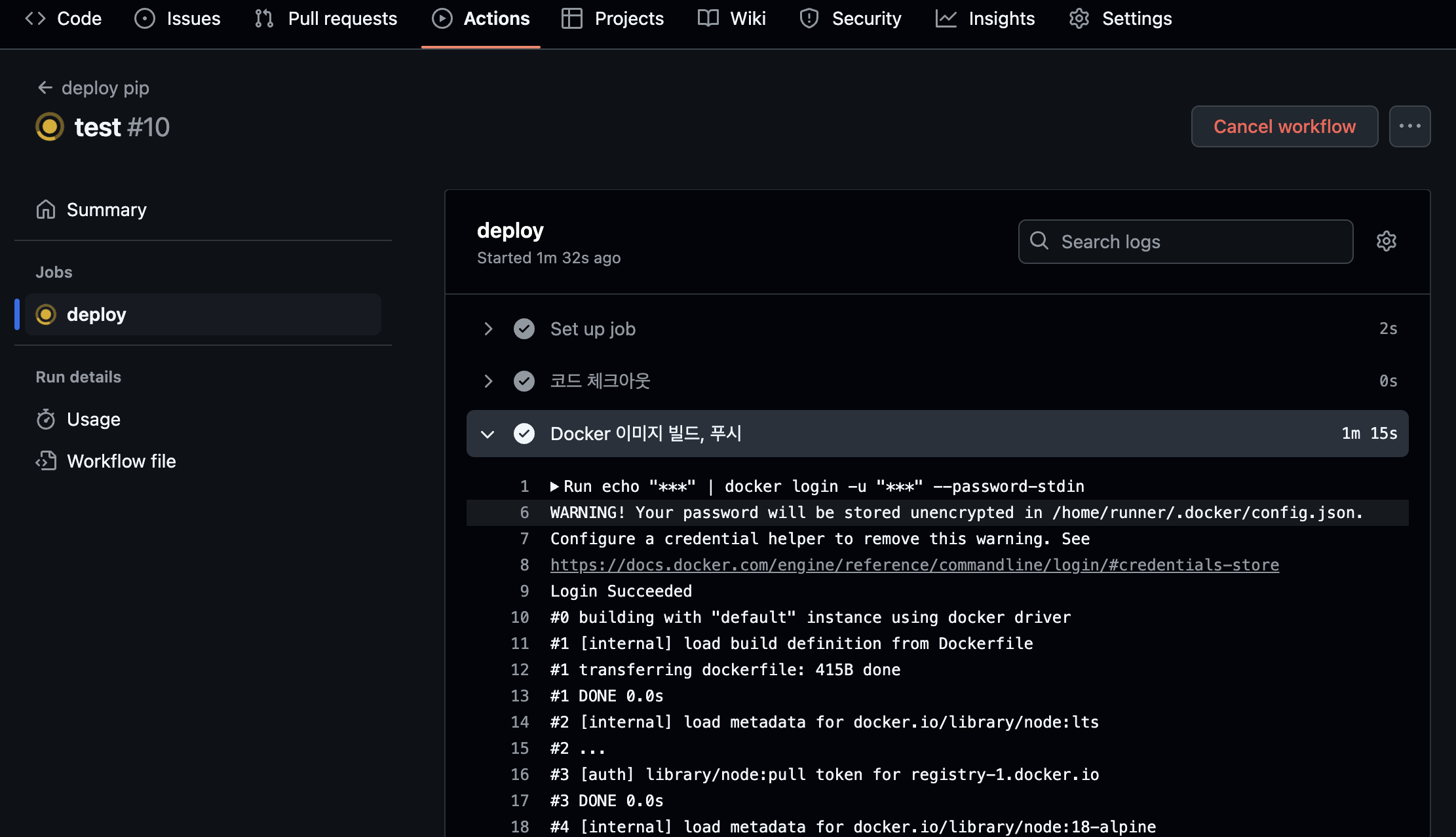Click the Summary home icon
Screen dimensions: 1456x837
click(x=46, y=210)
